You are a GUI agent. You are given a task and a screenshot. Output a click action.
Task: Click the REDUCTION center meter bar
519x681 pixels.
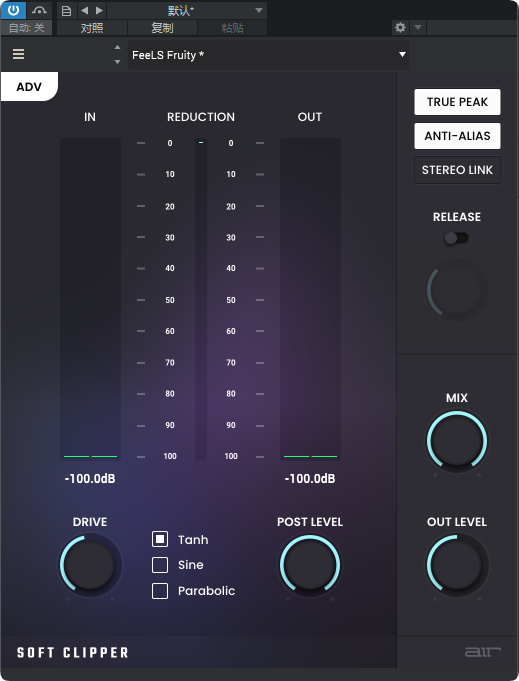[x=201, y=300]
